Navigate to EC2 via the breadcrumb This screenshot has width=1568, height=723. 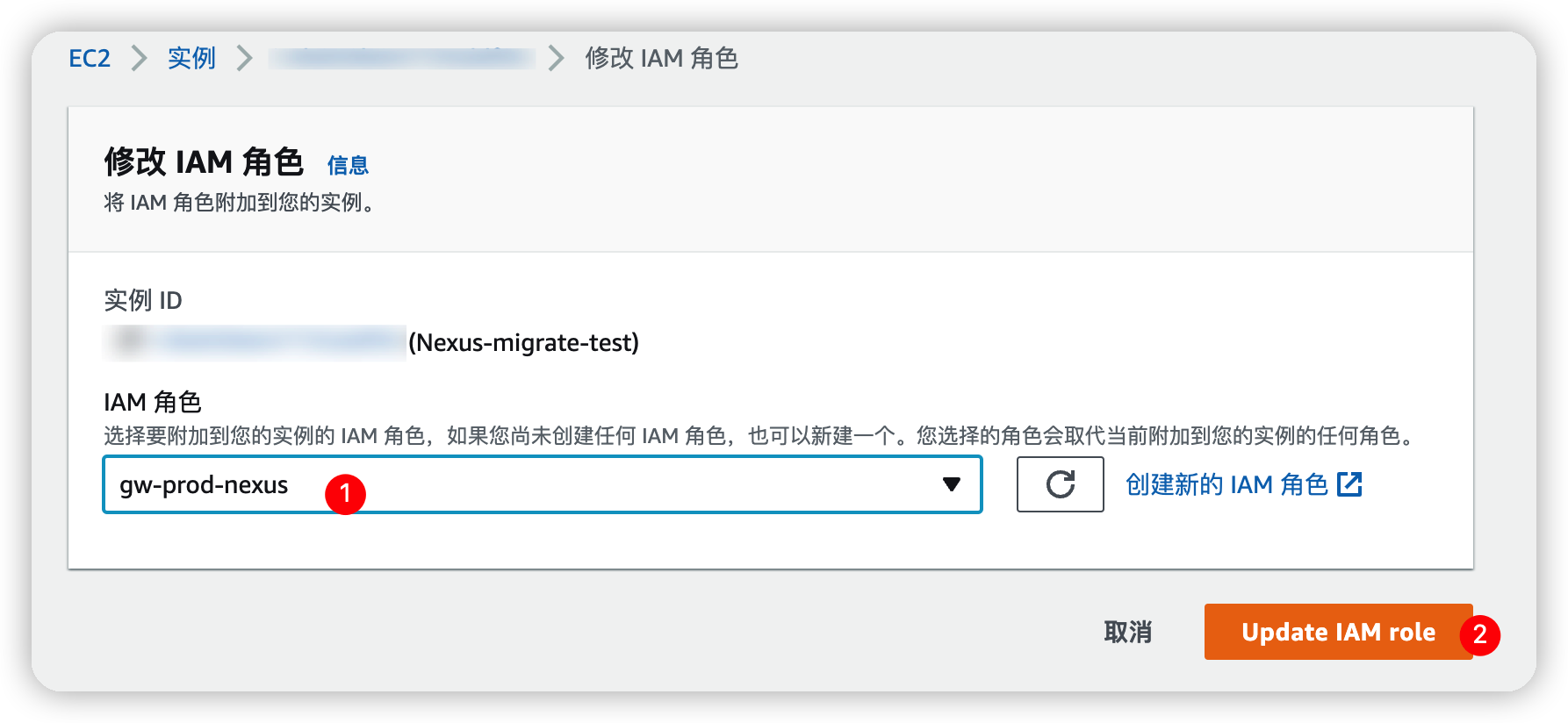tap(90, 58)
